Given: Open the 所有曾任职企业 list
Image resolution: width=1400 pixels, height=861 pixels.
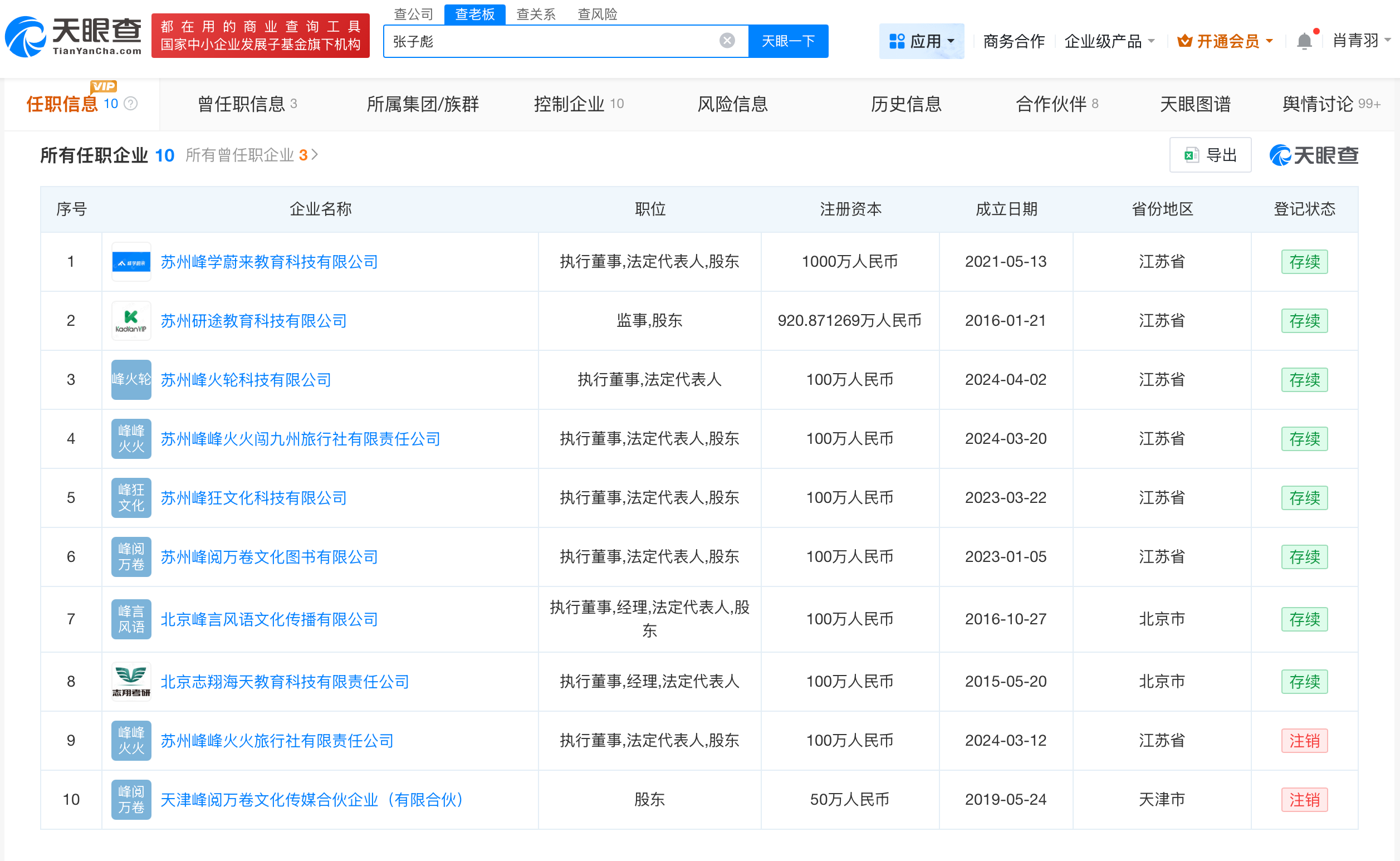Looking at the screenshot, I should pos(244,155).
